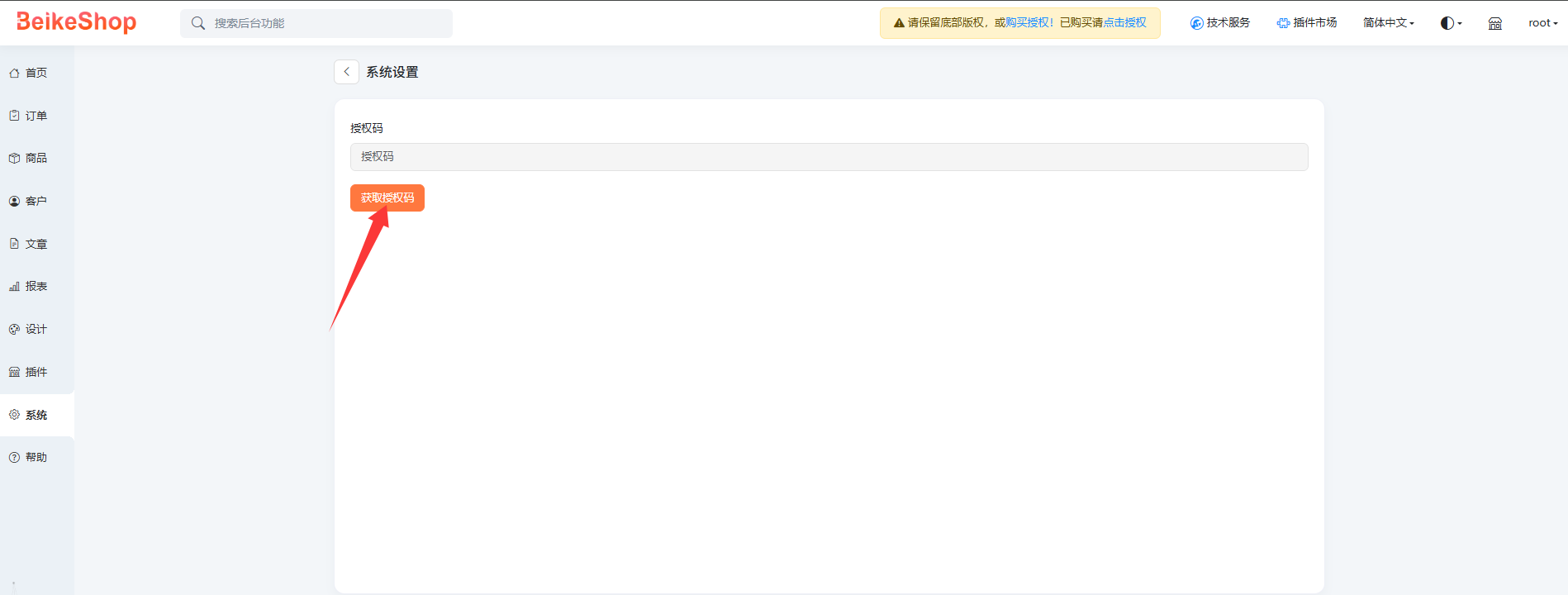
Task: Click the warning triangle icon in notice
Action: 899,23
